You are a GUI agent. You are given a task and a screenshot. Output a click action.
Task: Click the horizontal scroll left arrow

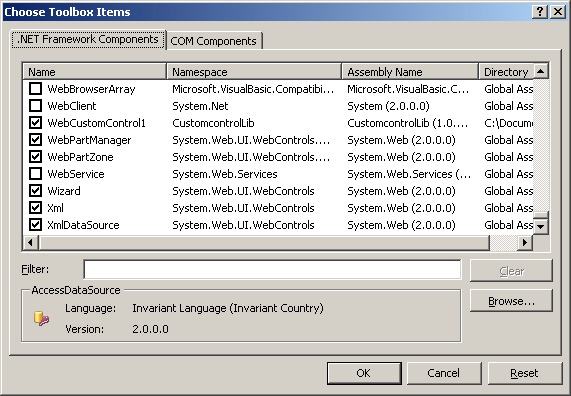click(30, 243)
